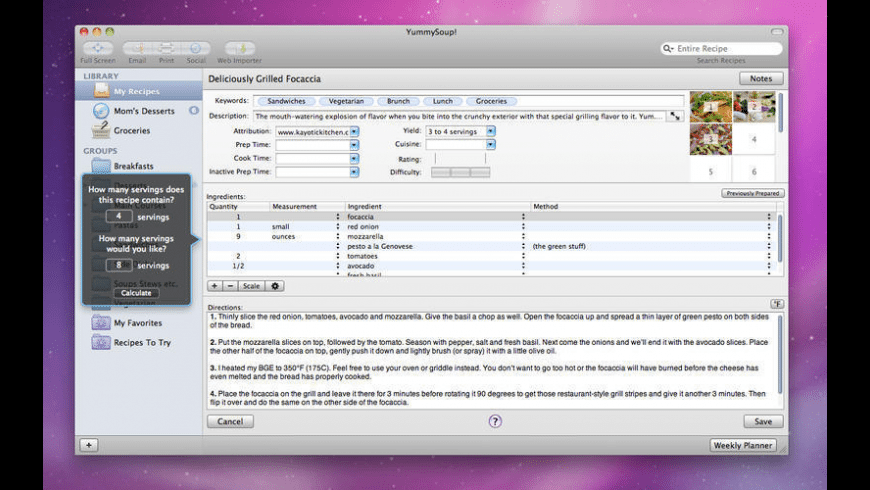
Task: Click the Description text field
Action: (x=459, y=117)
